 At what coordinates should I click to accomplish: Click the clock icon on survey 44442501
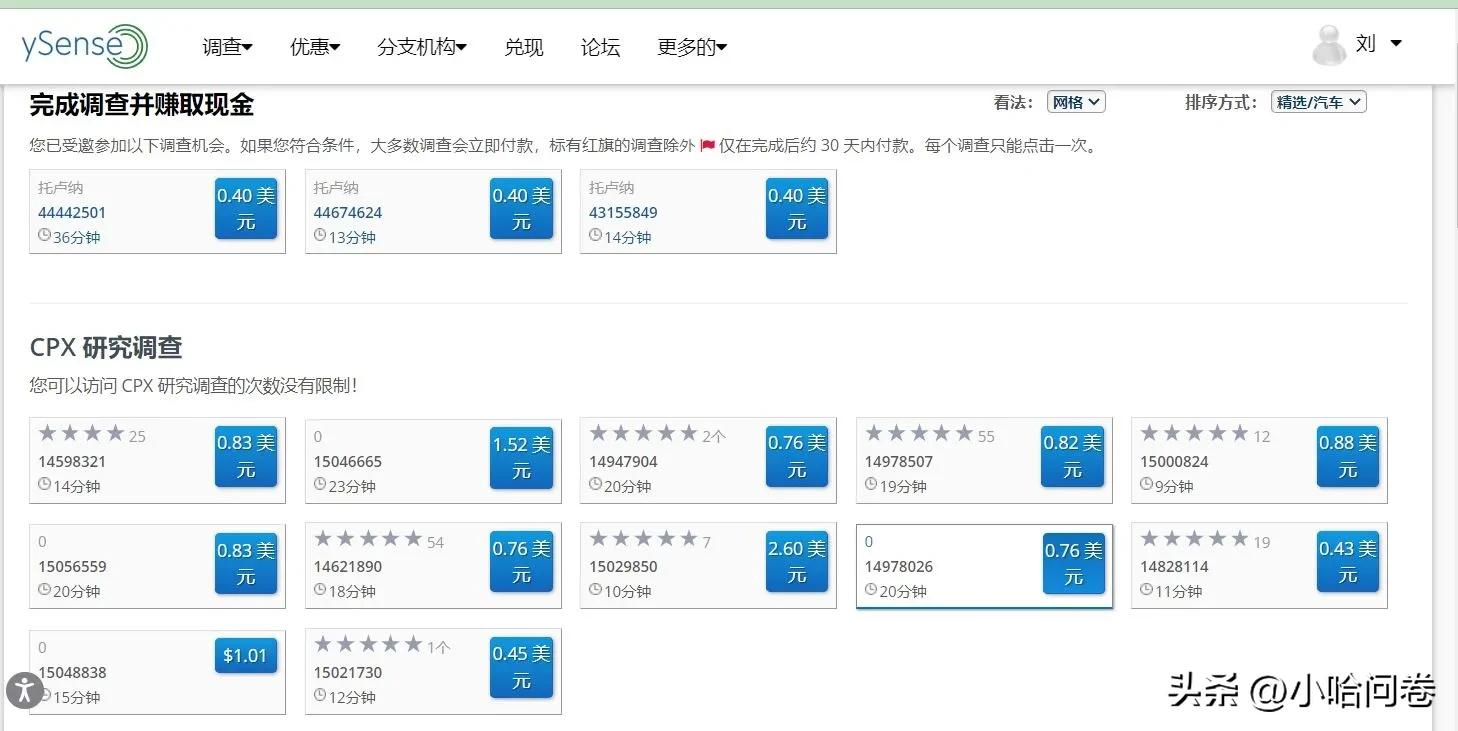point(43,236)
